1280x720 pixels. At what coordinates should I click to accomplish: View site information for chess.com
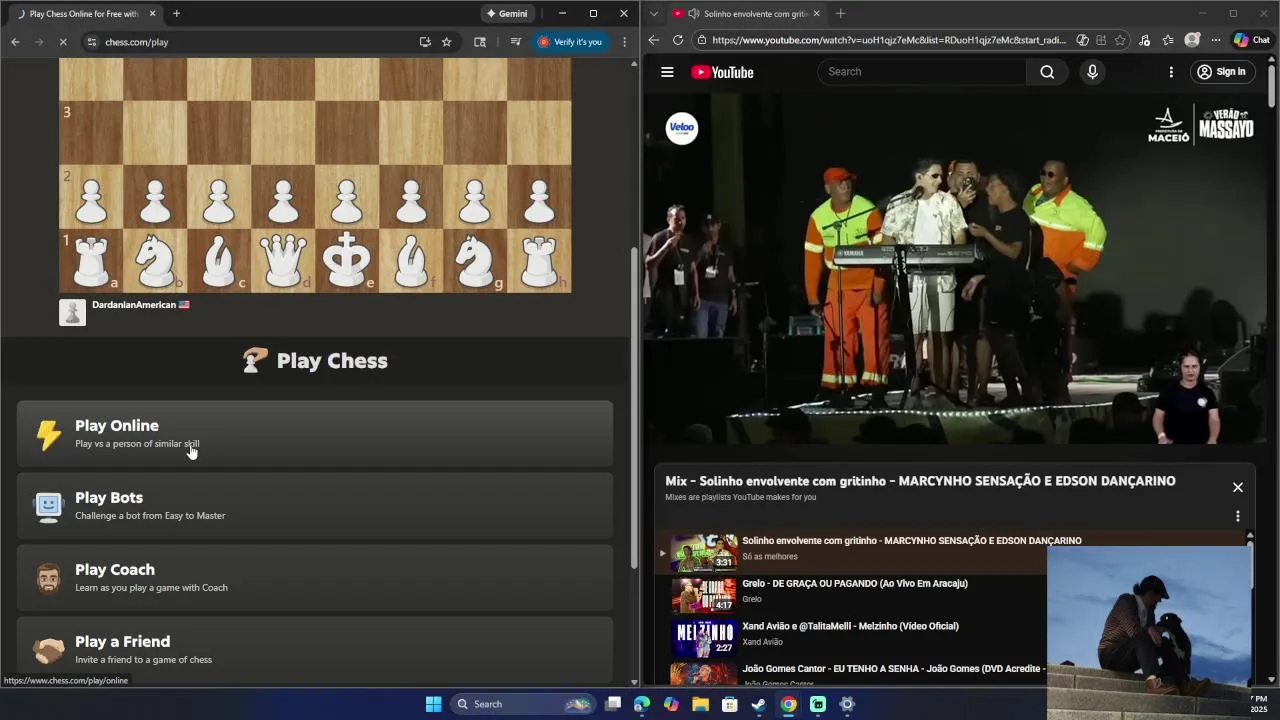[x=91, y=42]
